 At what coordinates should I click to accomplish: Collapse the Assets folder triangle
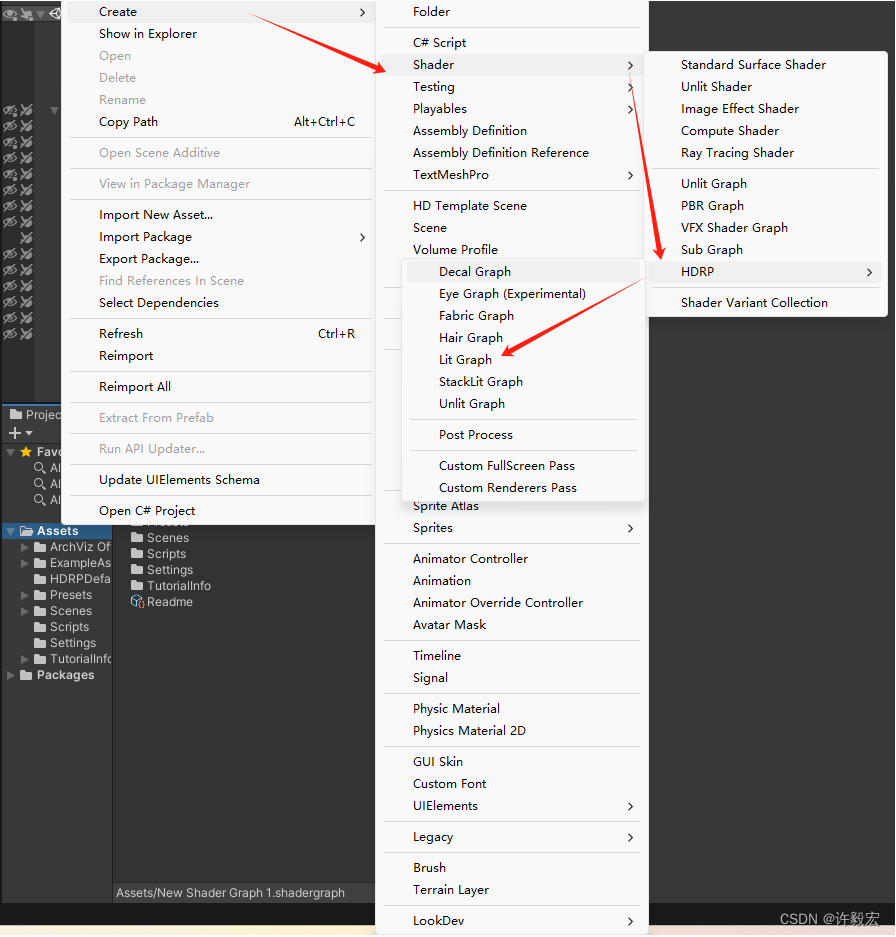(x=12, y=529)
